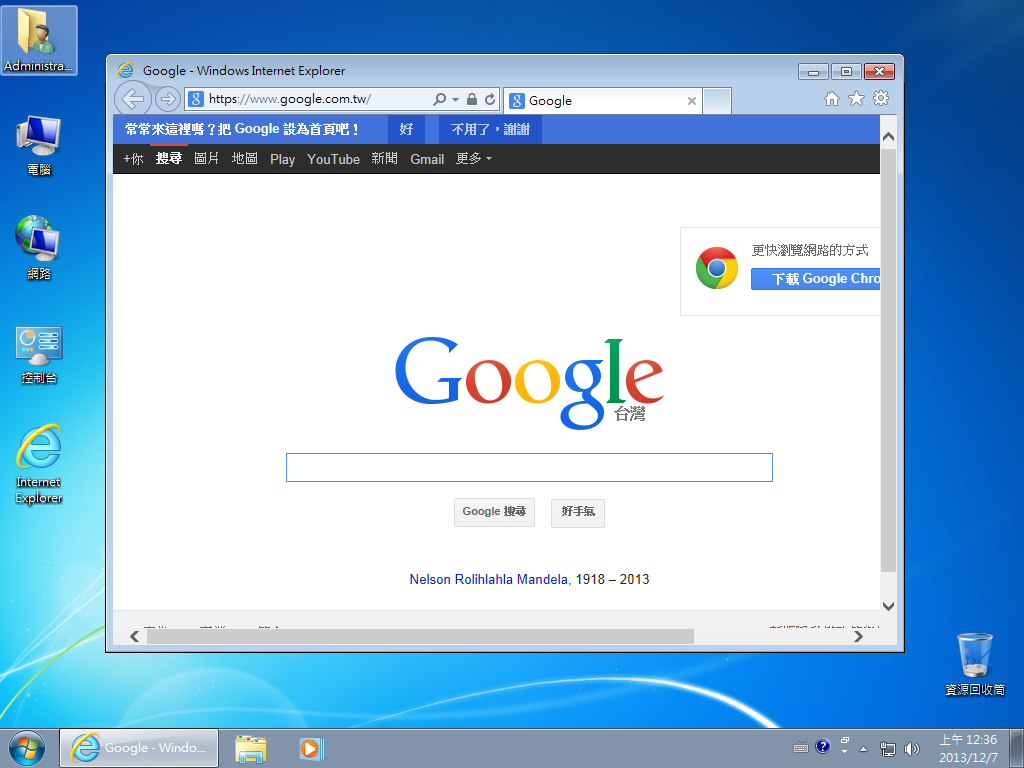Click the vertical scrollbar thumb

click(x=888, y=360)
